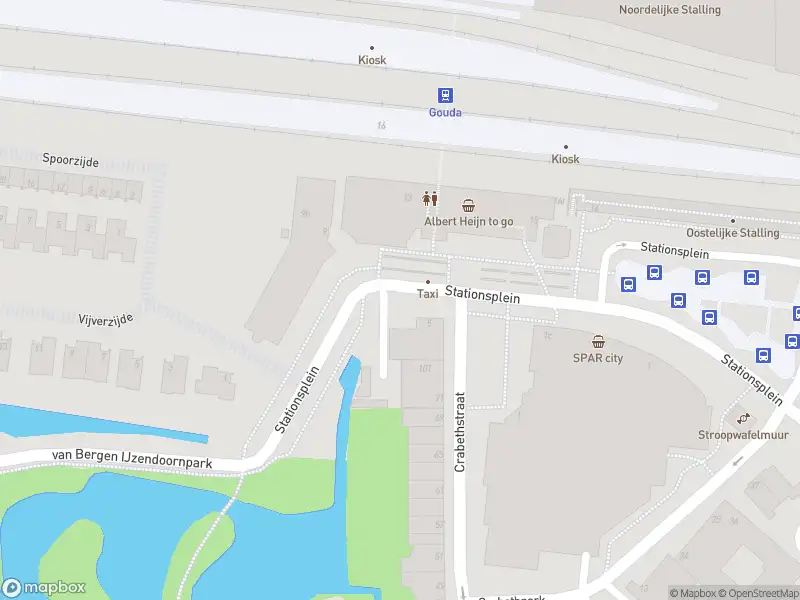800x600 pixels.
Task: Open the restroom icon near Albert Heijn
Action: coord(430,198)
